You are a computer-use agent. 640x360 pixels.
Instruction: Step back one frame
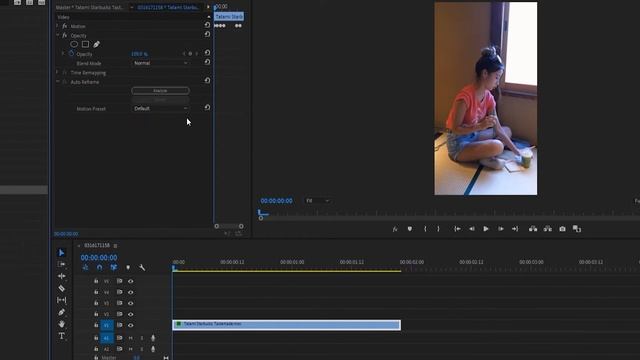(471, 229)
